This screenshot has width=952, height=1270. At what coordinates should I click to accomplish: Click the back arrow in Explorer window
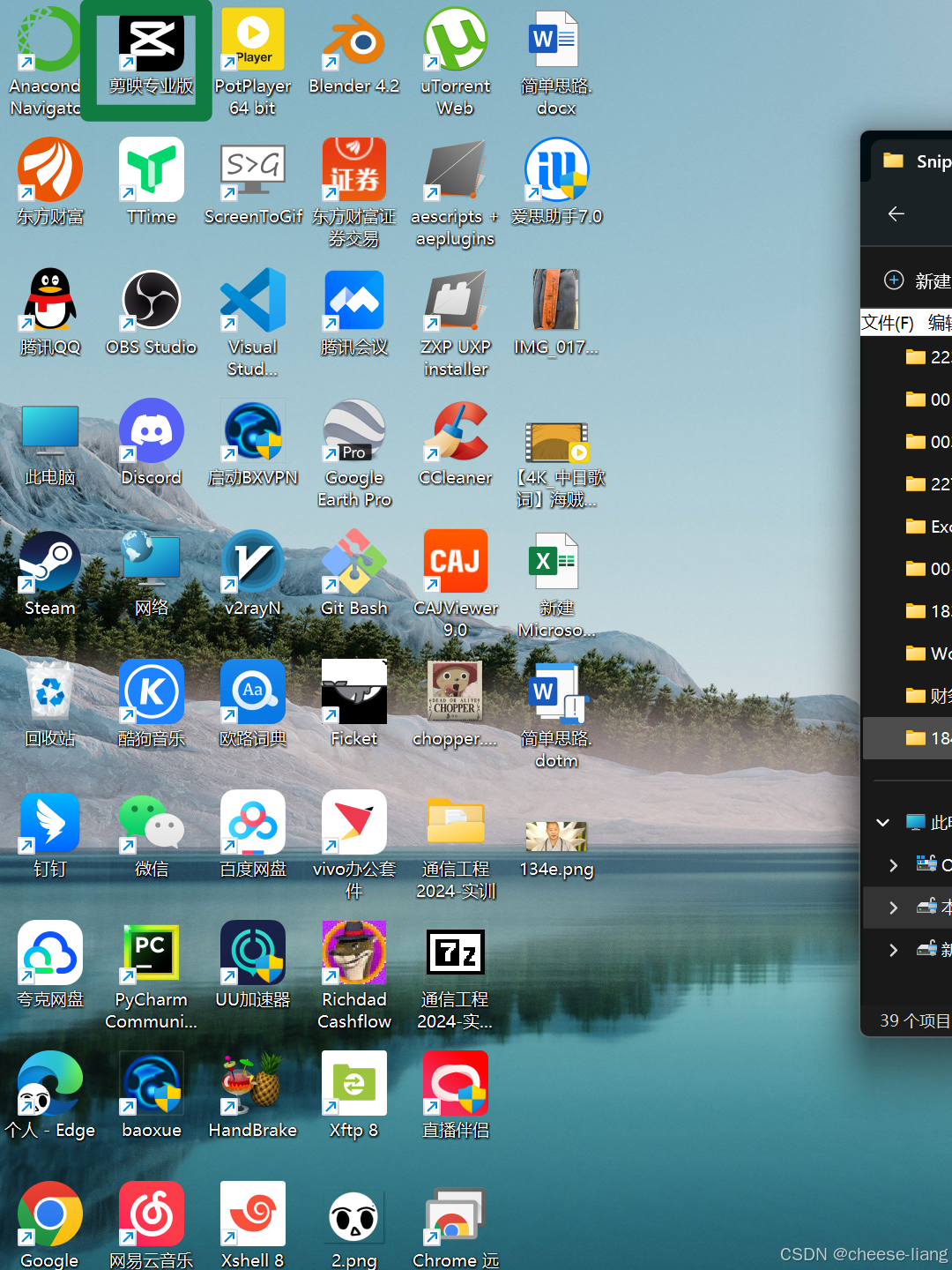click(x=896, y=214)
